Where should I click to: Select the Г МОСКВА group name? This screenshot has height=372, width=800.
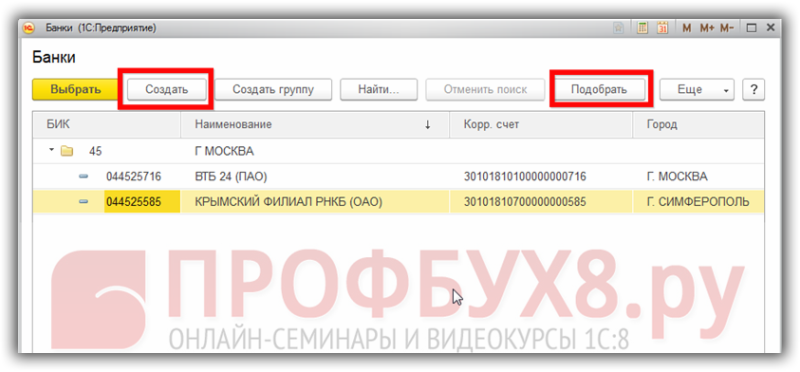point(224,152)
